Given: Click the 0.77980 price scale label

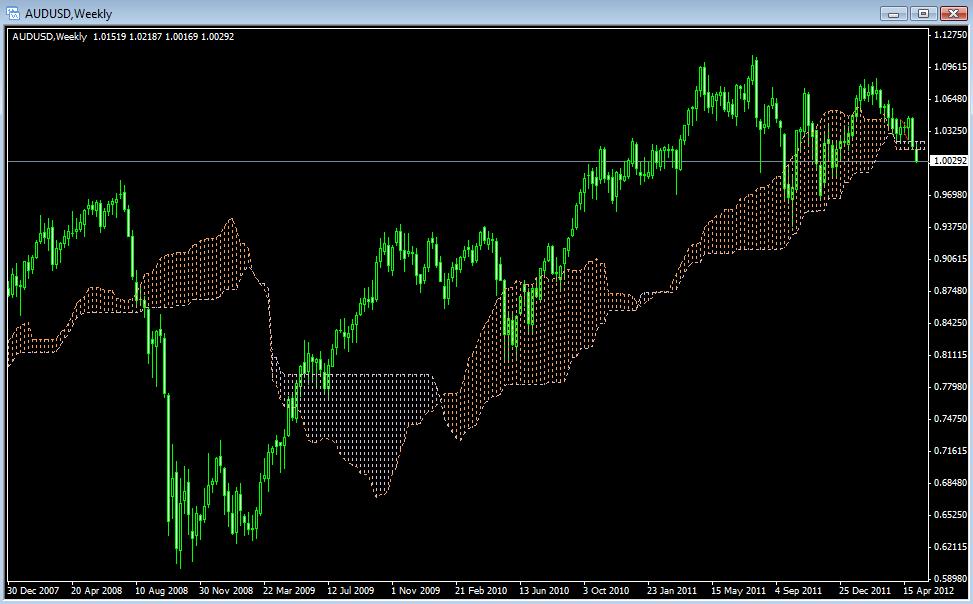Looking at the screenshot, I should (x=950, y=387).
